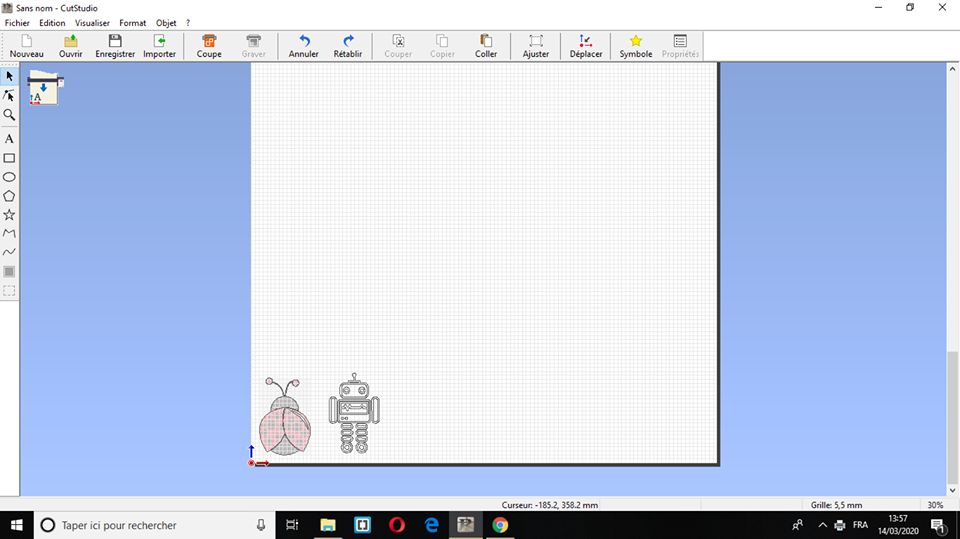Open the Fichier menu
The width and height of the screenshot is (960, 539).
coord(17,23)
